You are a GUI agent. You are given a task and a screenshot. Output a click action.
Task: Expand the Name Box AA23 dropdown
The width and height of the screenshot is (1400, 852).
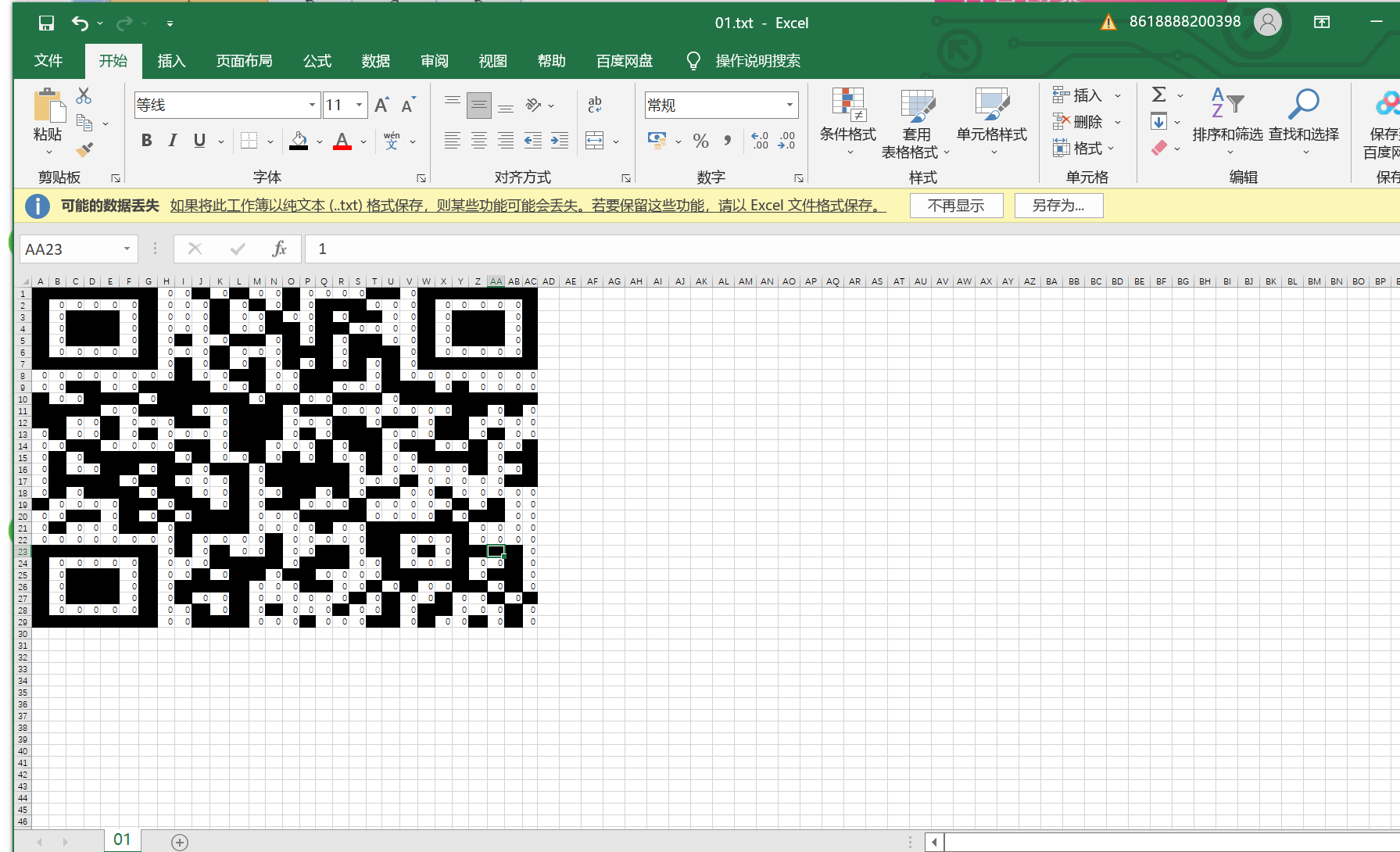pyautogui.click(x=127, y=249)
